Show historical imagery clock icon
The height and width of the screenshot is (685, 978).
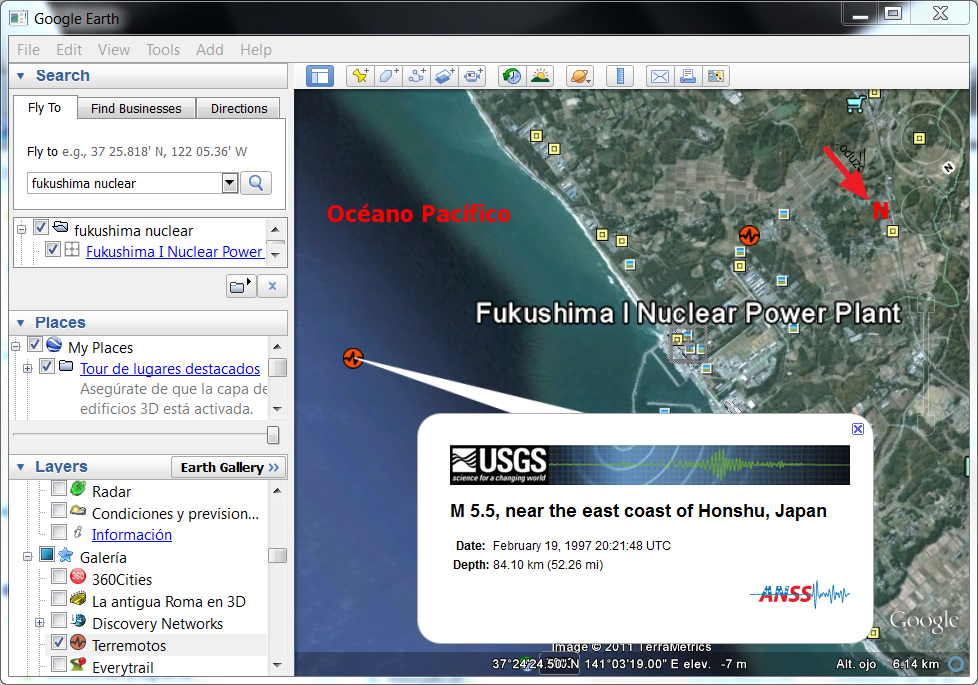click(512, 76)
